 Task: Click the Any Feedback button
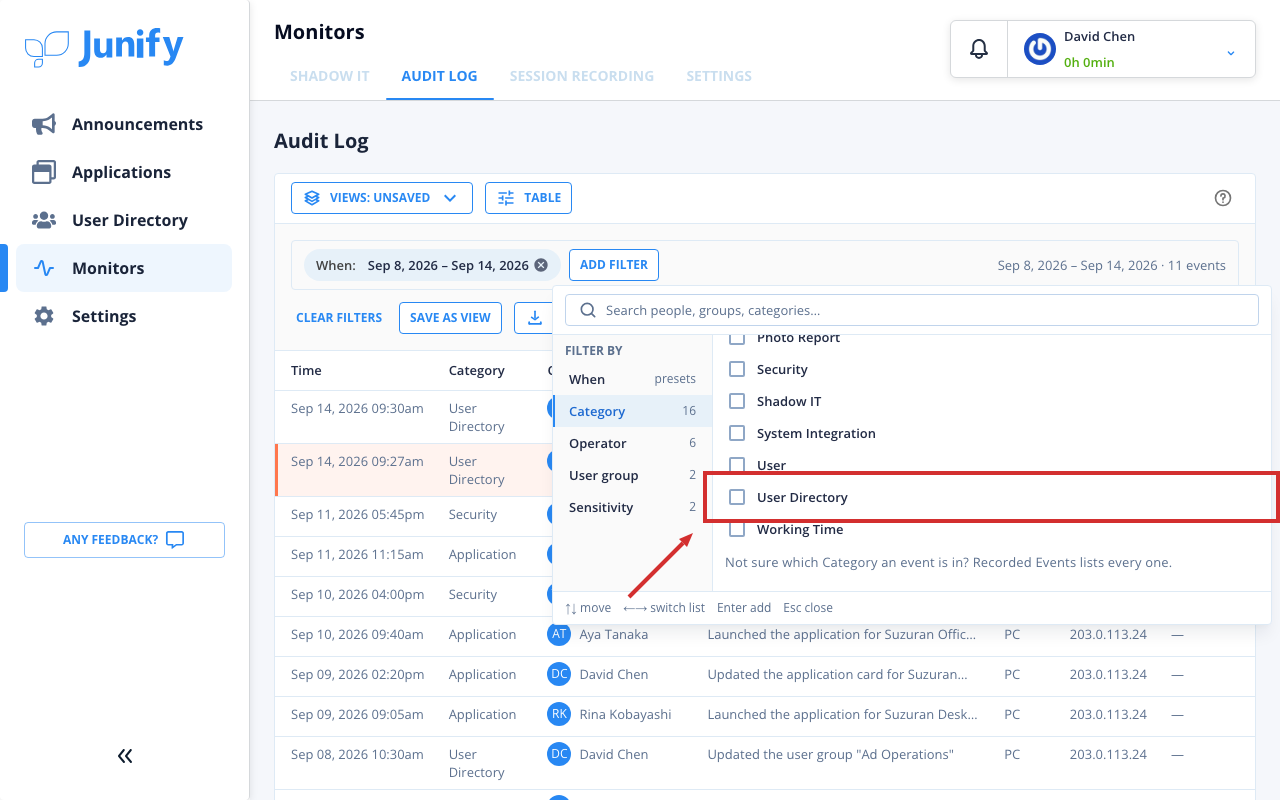tap(124, 540)
